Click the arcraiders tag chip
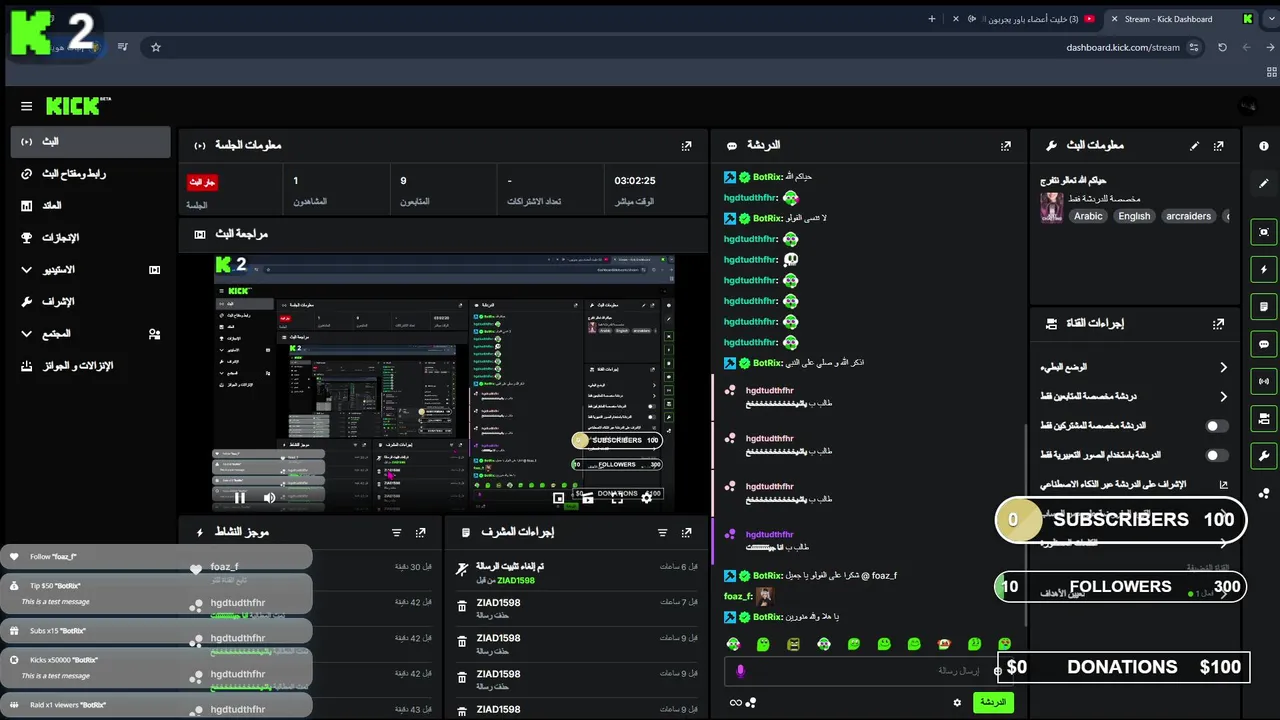1280x720 pixels. 1188,216
